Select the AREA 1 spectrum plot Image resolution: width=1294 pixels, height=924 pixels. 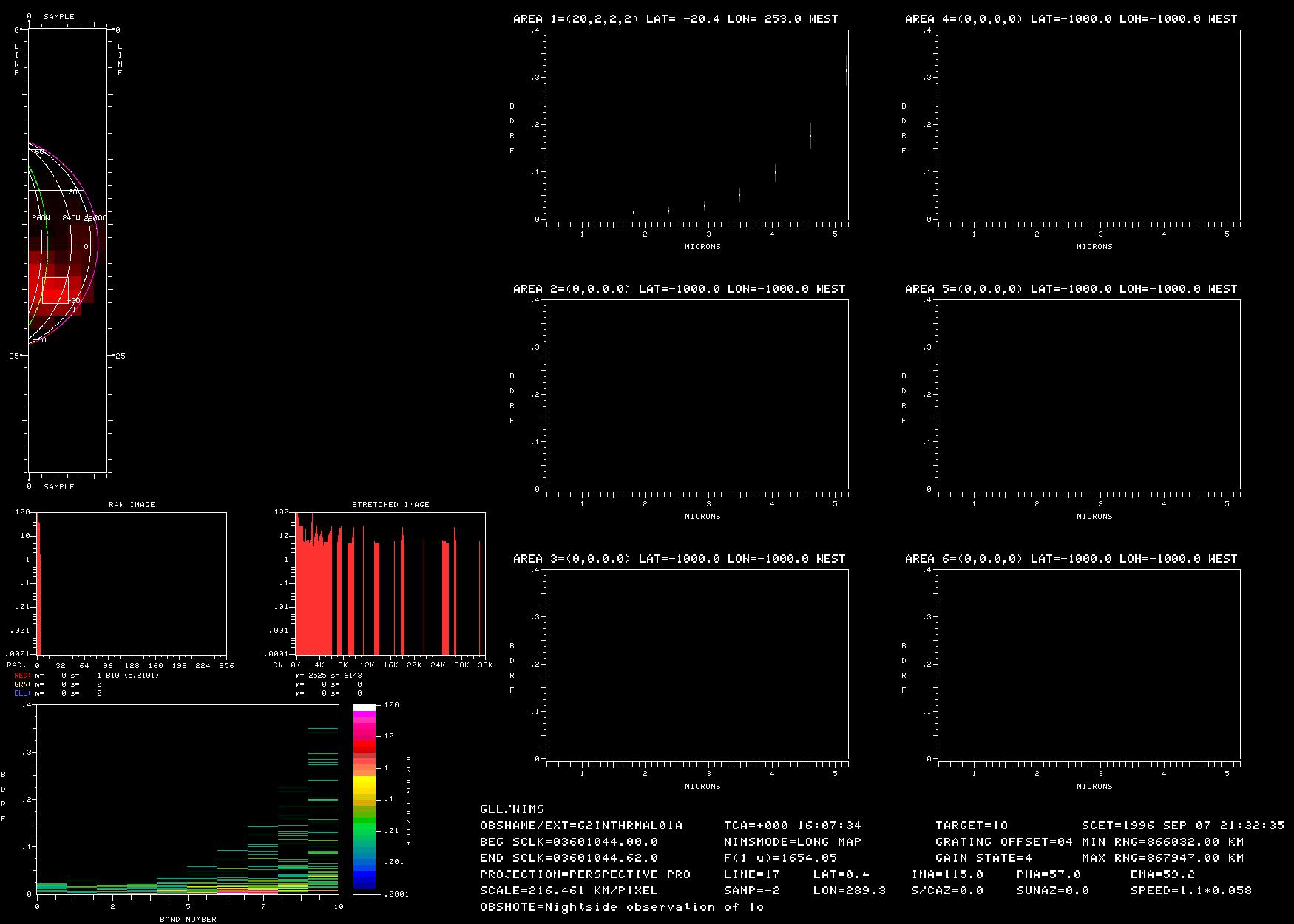tap(697, 125)
